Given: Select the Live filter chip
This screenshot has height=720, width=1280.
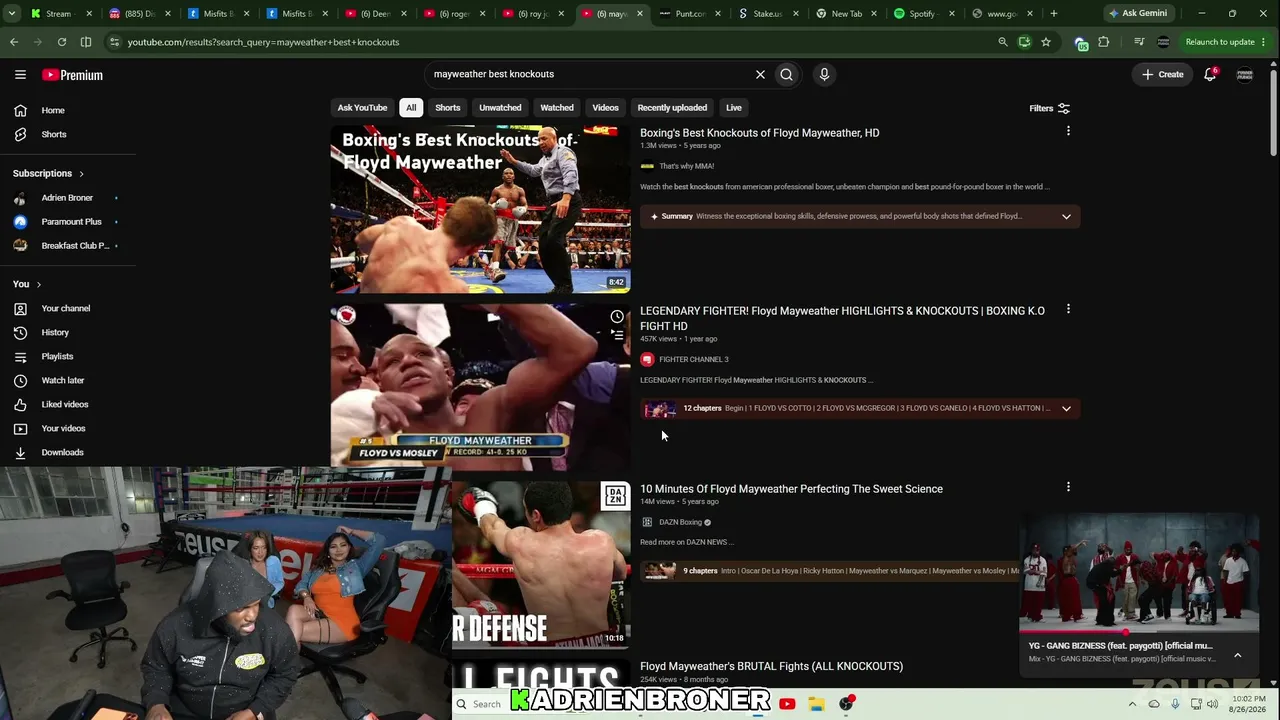Looking at the screenshot, I should pos(734,108).
